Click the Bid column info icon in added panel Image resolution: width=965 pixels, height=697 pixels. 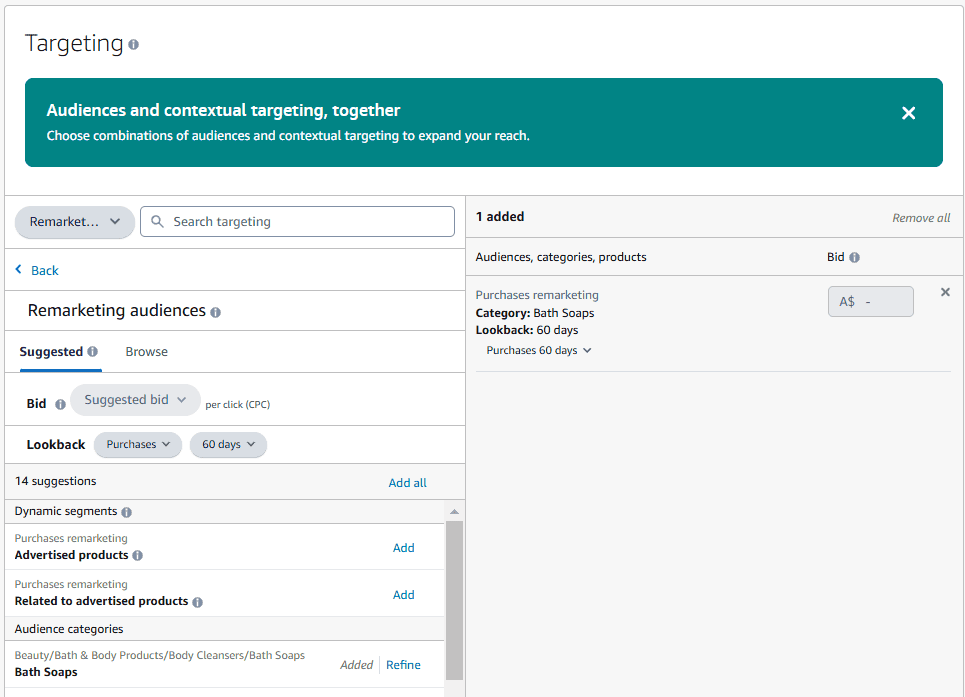[x=853, y=257]
